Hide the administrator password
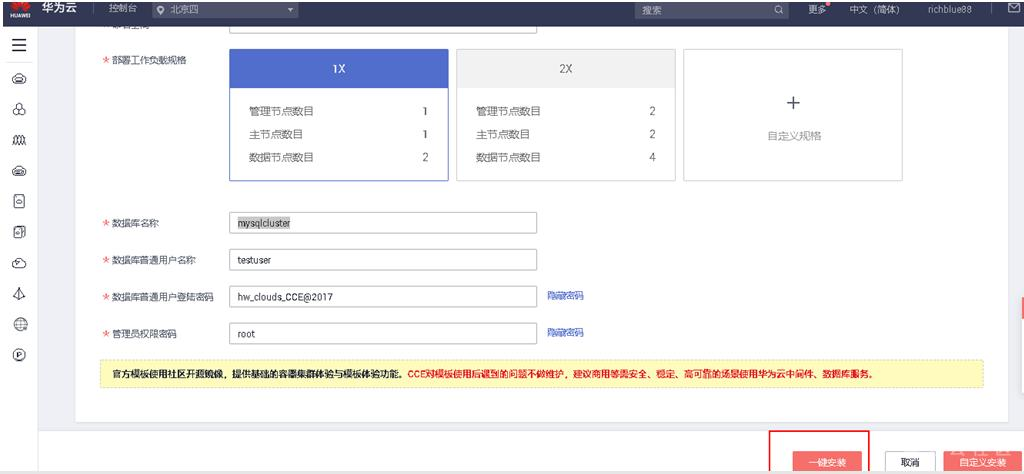This screenshot has width=1024, height=474. pos(565,333)
